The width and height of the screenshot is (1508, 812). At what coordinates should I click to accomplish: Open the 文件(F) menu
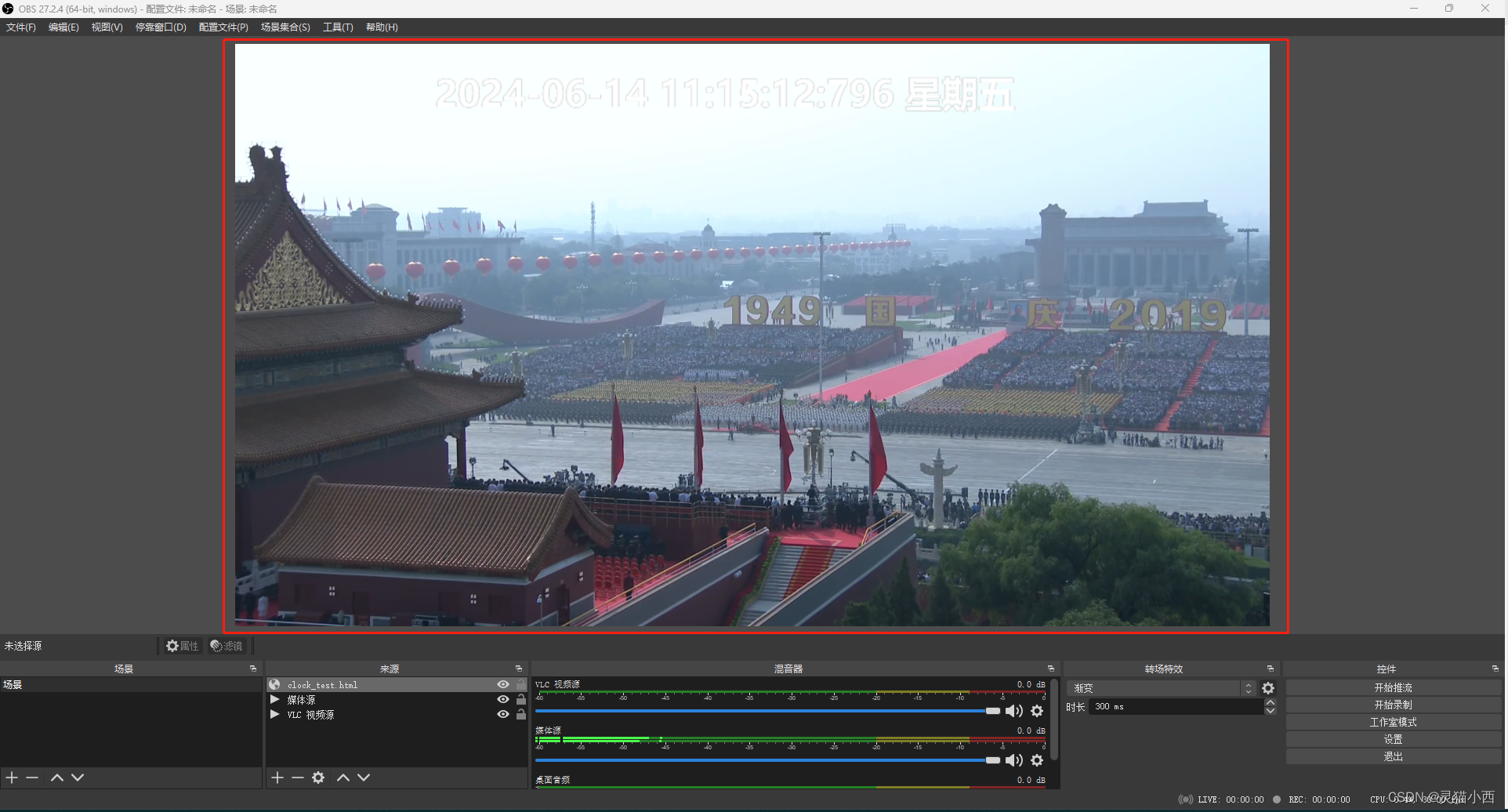(21, 27)
